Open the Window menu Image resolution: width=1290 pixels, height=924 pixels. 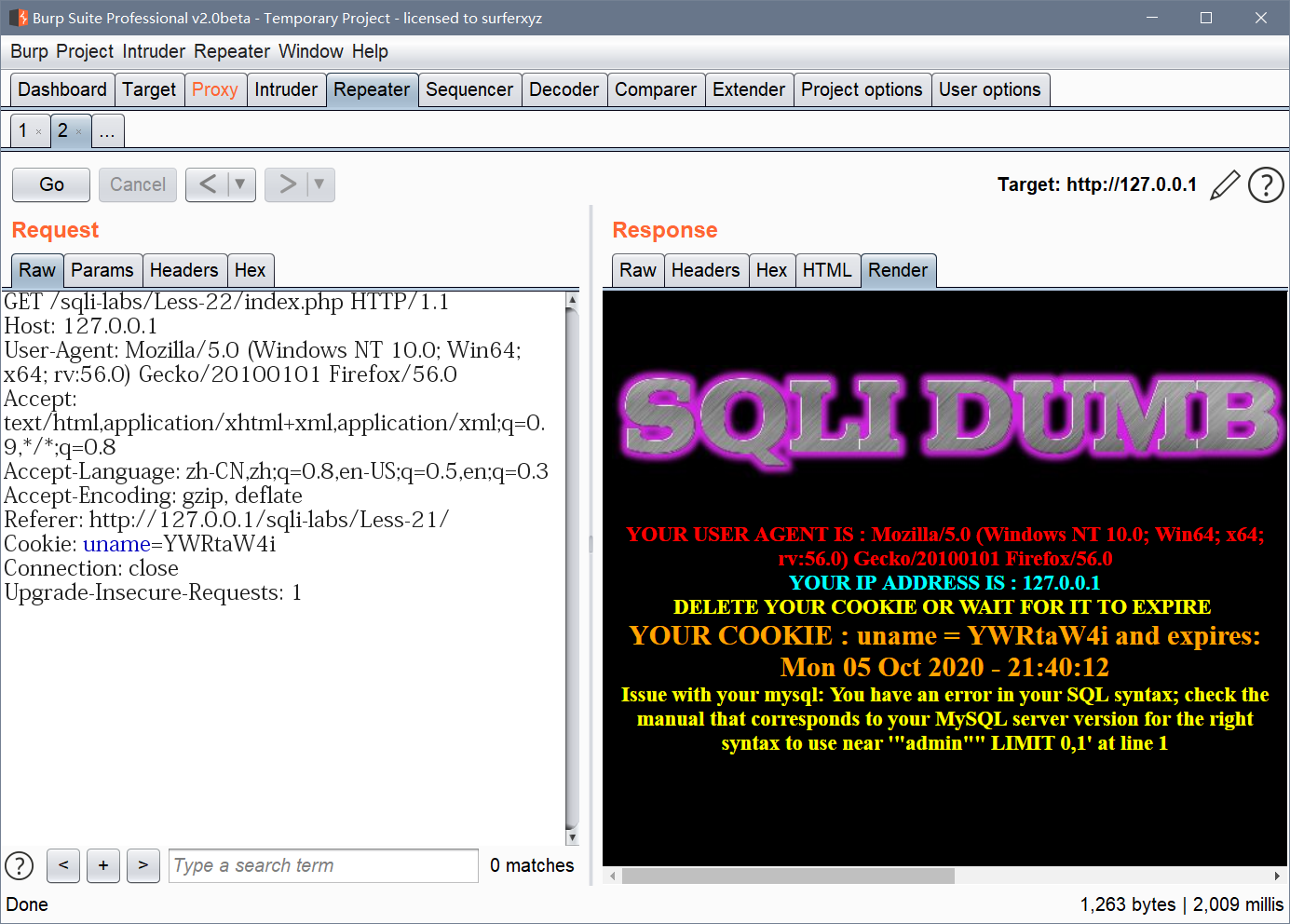click(x=311, y=51)
